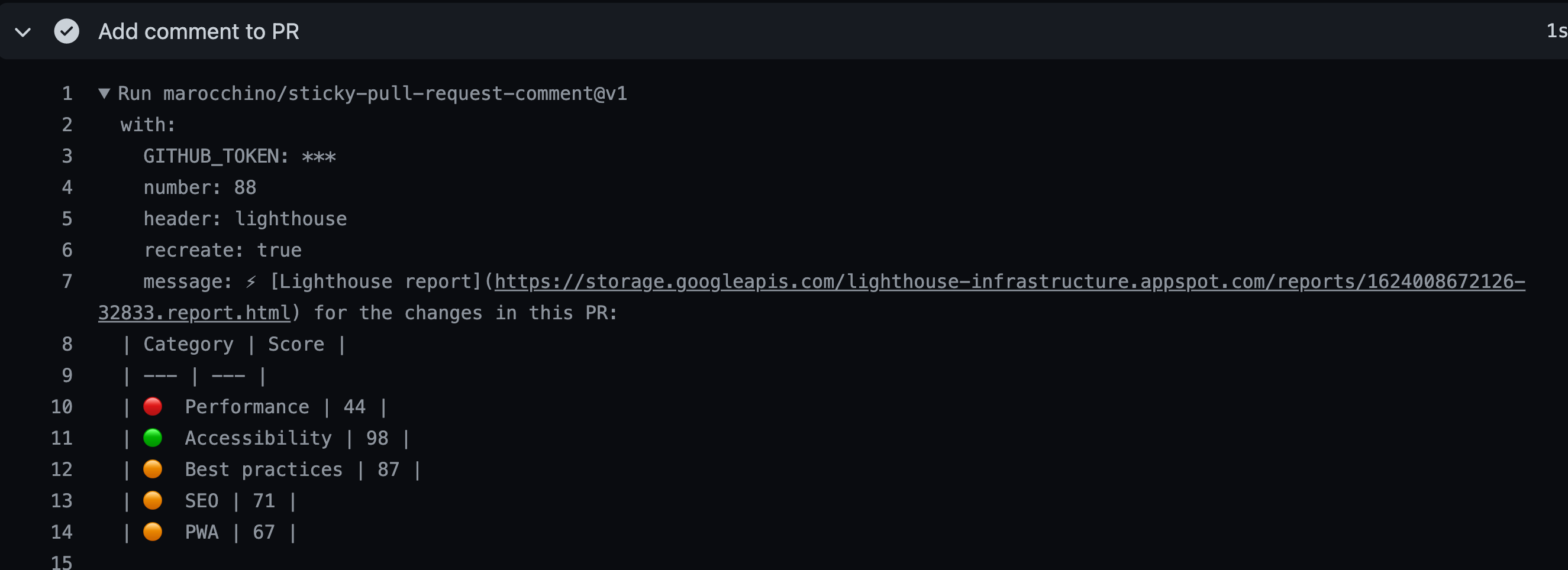
Task: Click the orange Best practices score indicator
Action: tap(153, 469)
